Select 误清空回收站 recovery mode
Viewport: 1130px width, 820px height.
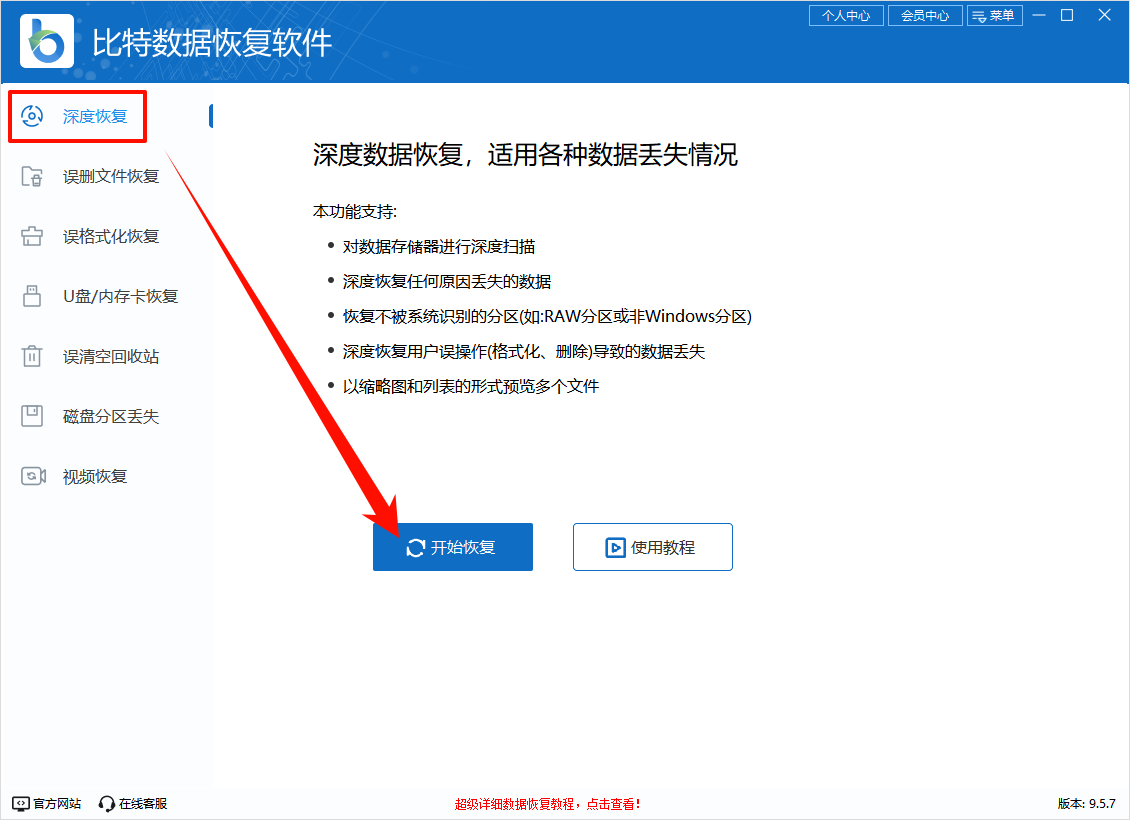pyautogui.click(x=111, y=357)
